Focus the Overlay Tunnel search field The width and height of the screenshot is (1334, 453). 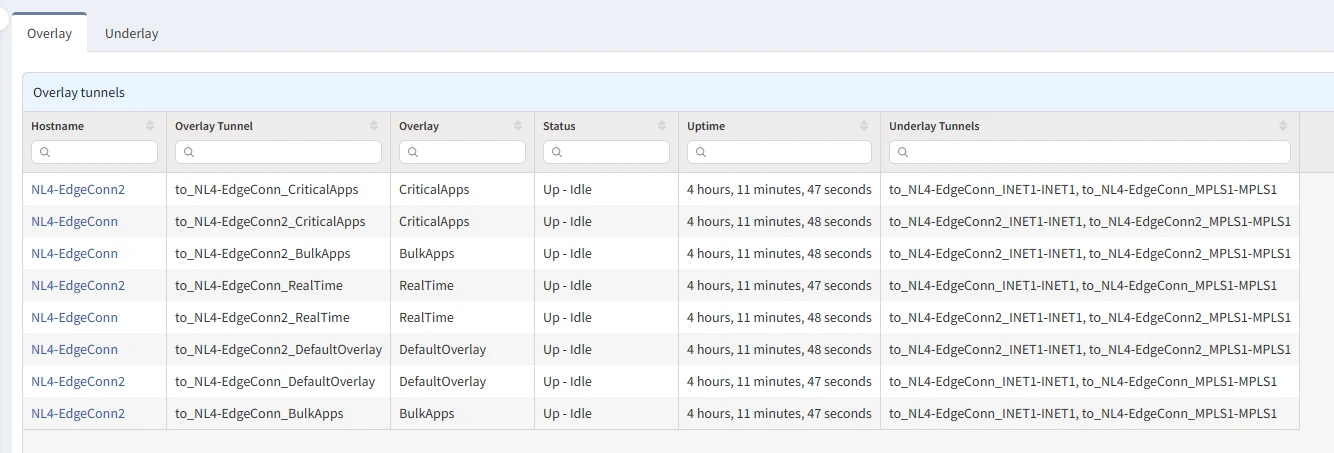point(285,152)
